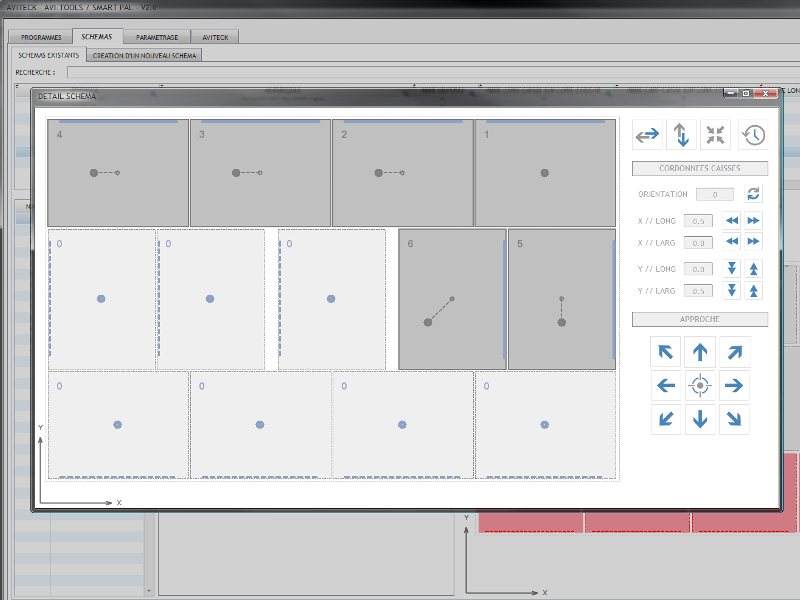The height and width of the screenshot is (600, 800).
Task: Select the center target approach icon
Action: point(700,386)
